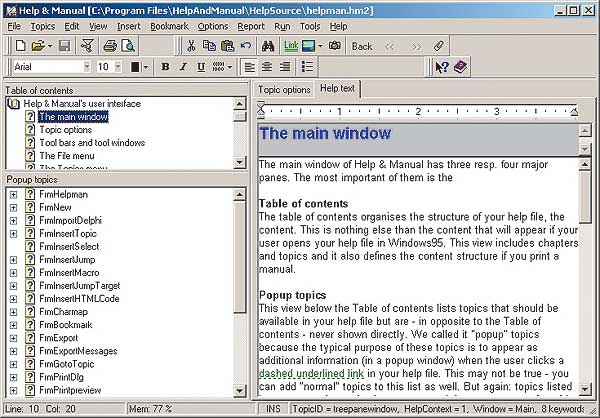Expand the FrmImportDelphi node
The height and width of the screenshot is (418, 600).
[x=13, y=221]
